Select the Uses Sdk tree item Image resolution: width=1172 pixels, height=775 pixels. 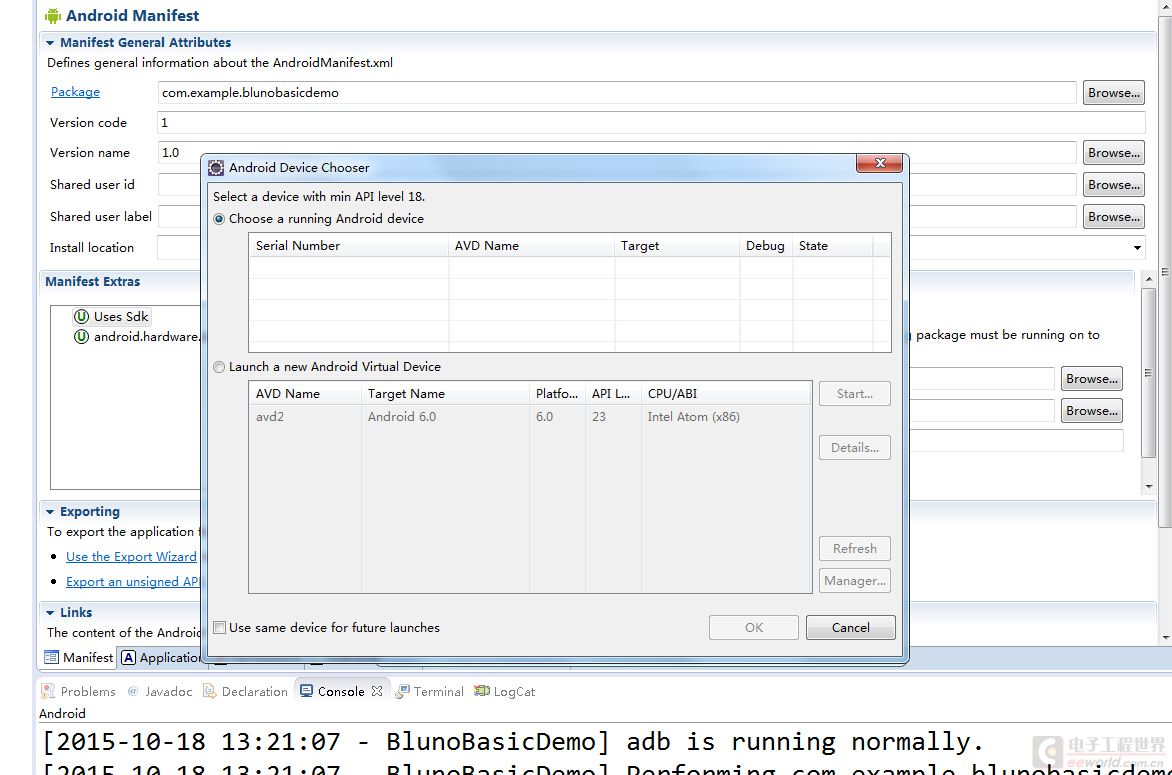pyautogui.click(x=112, y=317)
